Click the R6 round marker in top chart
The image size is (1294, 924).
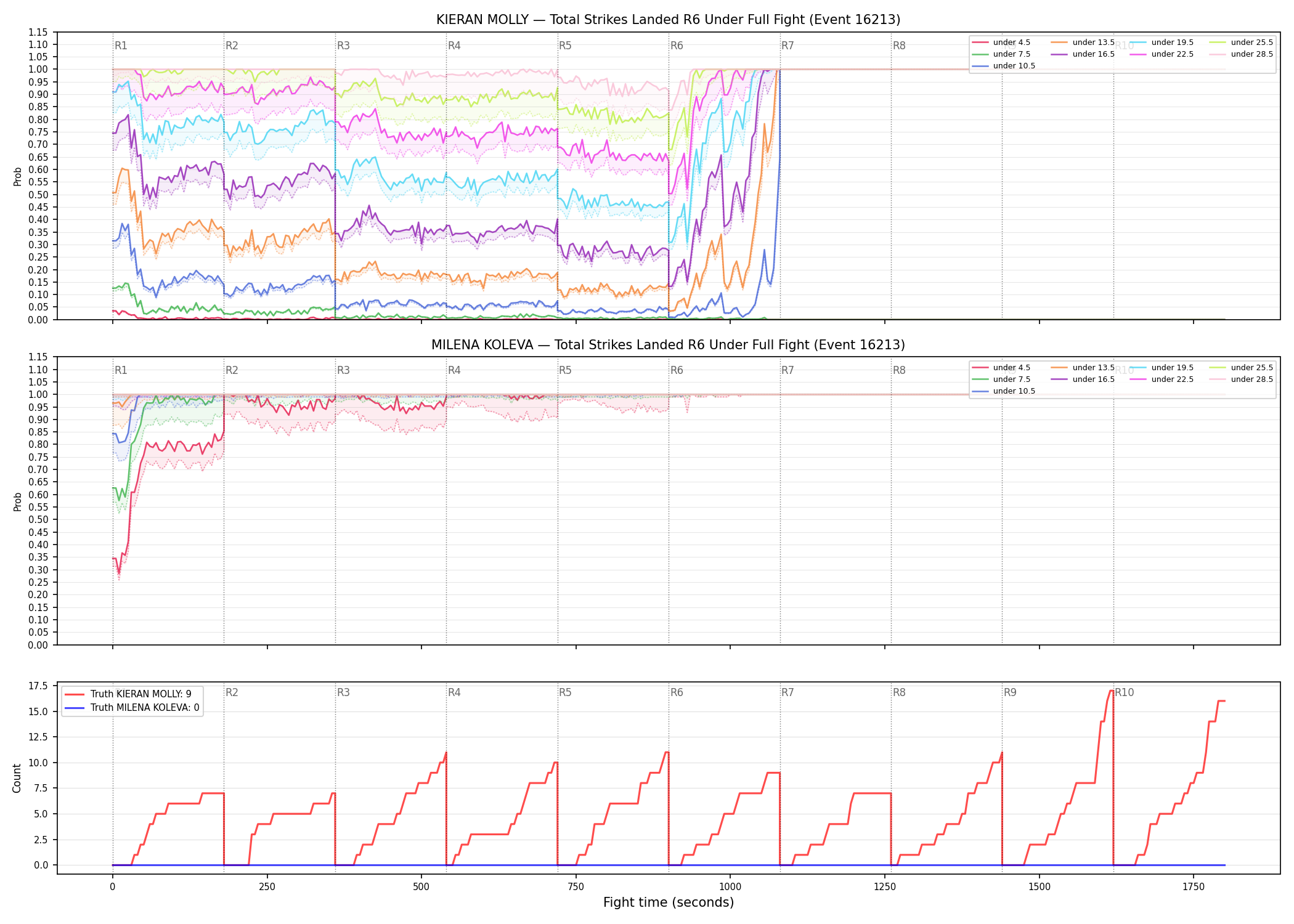coord(677,46)
